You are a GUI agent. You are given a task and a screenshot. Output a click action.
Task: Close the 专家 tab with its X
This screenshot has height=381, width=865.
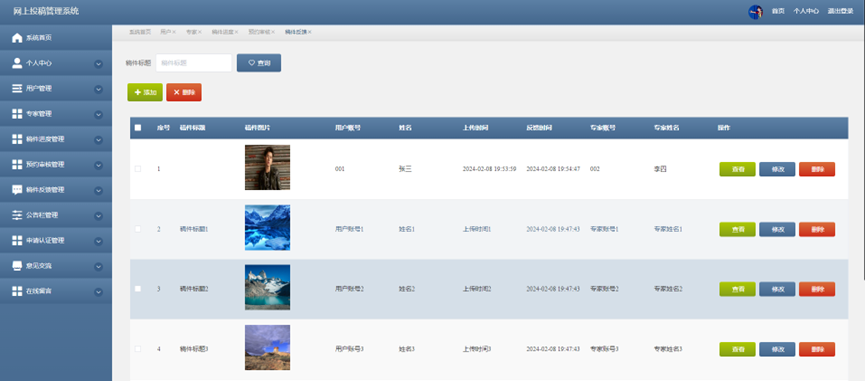[x=200, y=32]
